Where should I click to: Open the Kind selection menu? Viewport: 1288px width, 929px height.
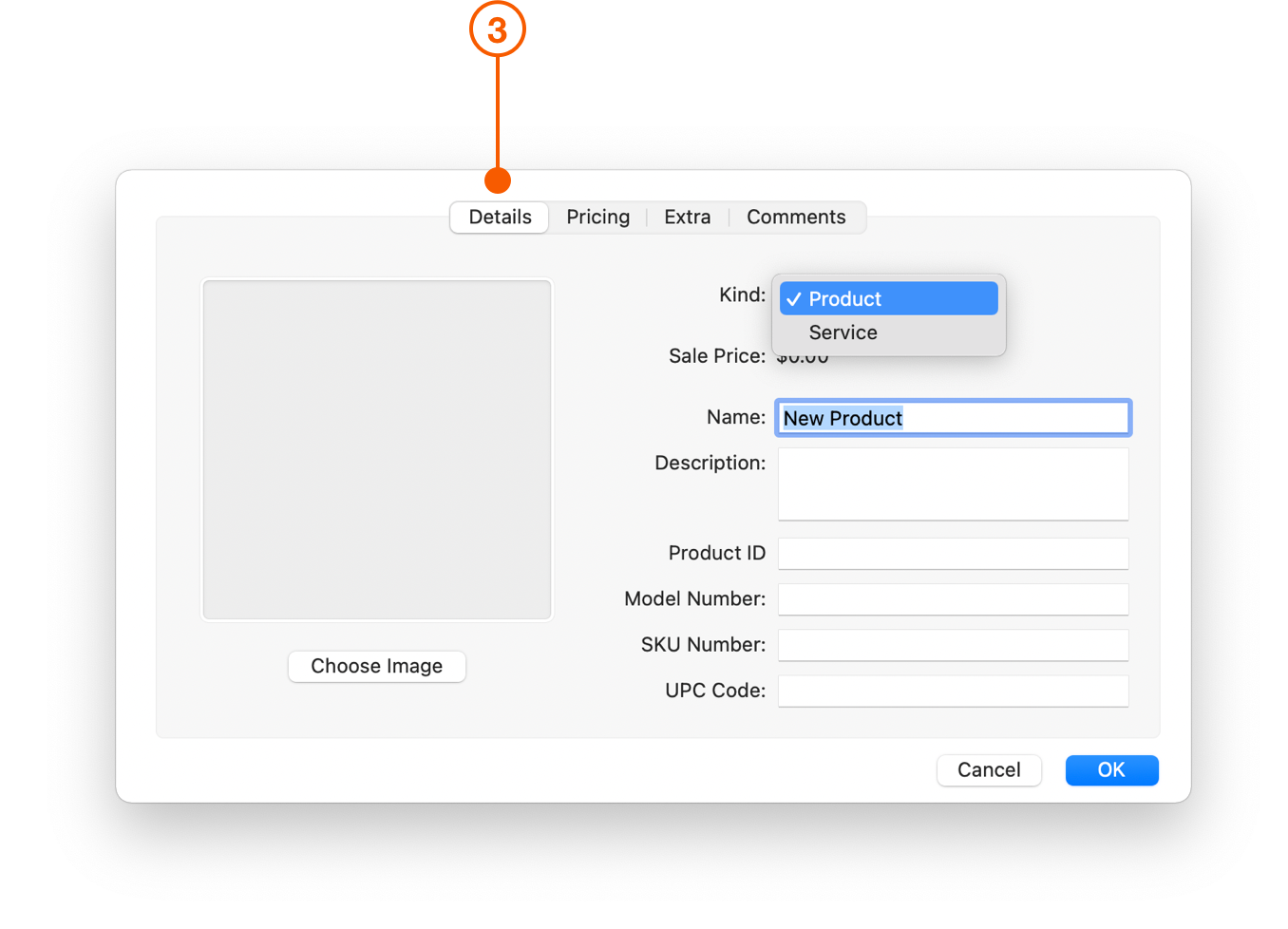tap(888, 298)
